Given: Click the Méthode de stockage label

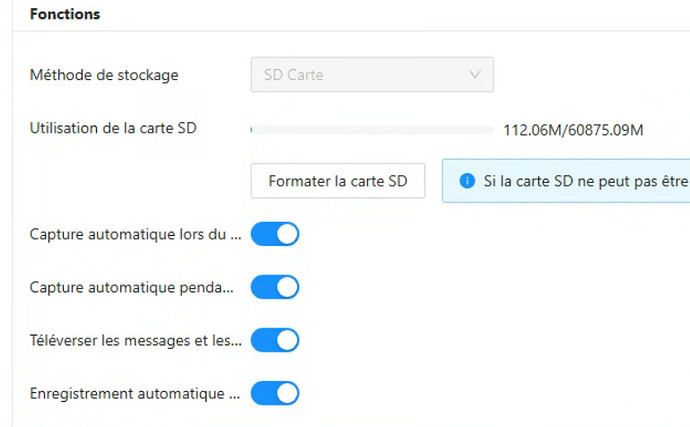Looking at the screenshot, I should pyautogui.click(x=105, y=74).
